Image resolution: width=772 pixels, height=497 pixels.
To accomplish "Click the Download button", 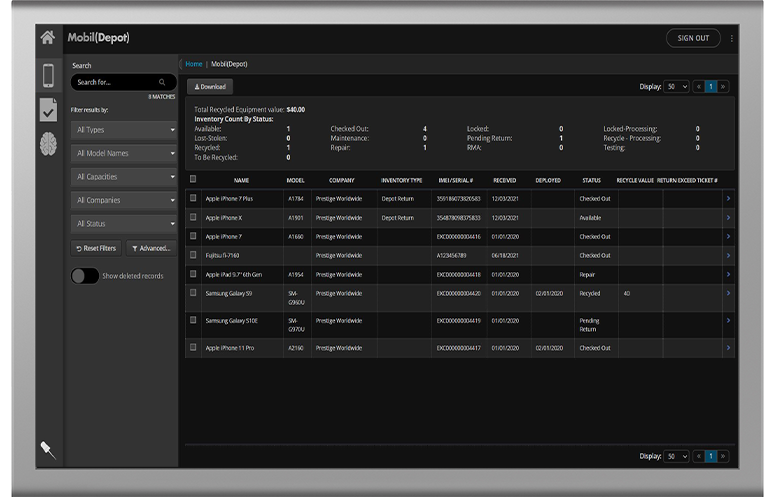I will tap(210, 87).
